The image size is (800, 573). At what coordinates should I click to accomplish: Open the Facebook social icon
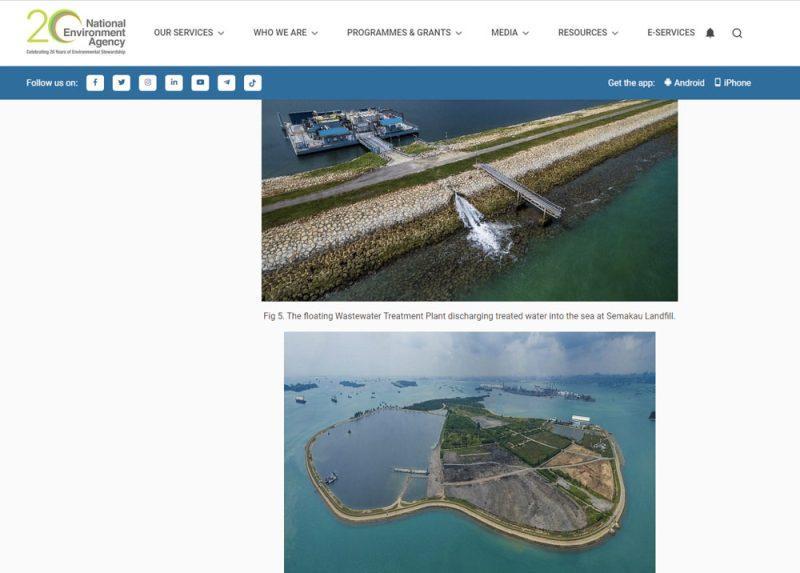click(x=95, y=83)
